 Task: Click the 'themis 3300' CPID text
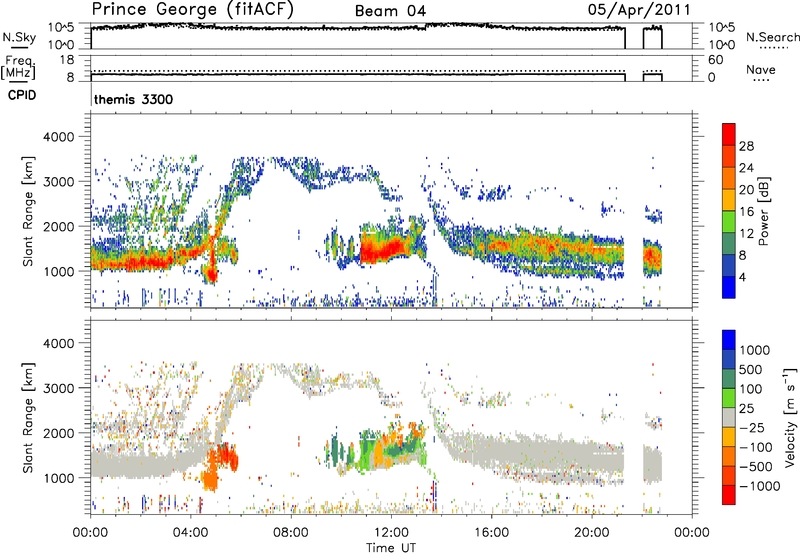tap(134, 99)
